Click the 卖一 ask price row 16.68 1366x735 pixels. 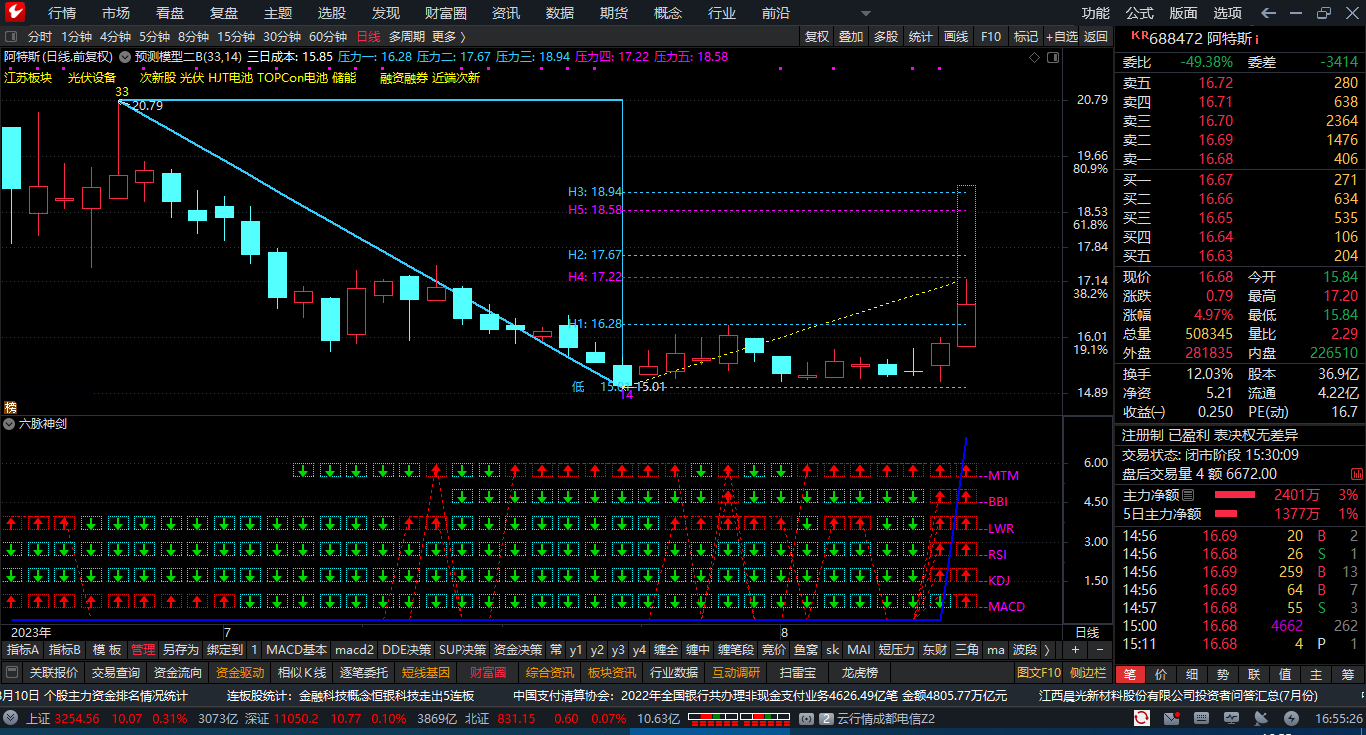(x=1239, y=159)
